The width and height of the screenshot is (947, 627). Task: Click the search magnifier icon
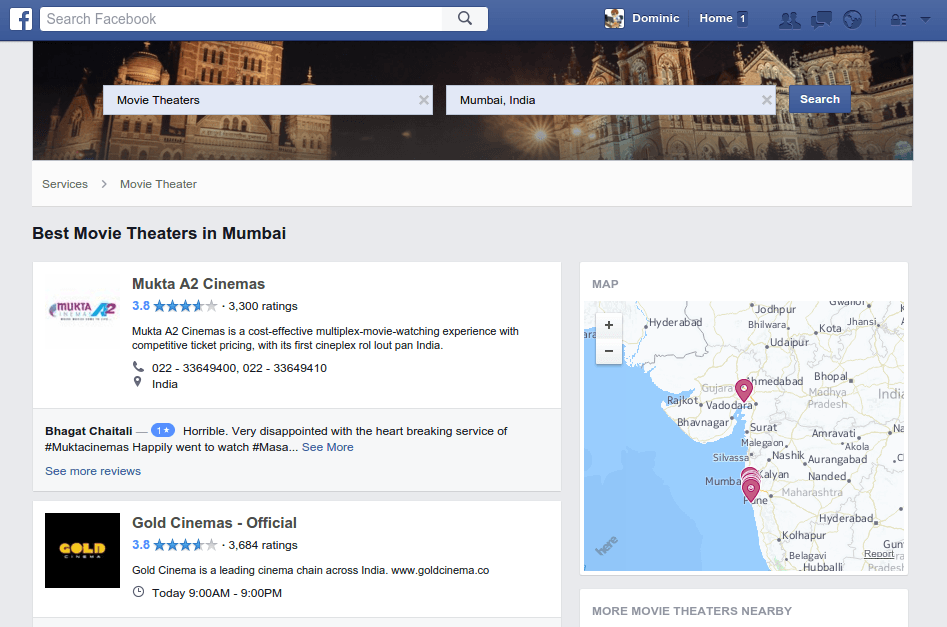coord(463,18)
